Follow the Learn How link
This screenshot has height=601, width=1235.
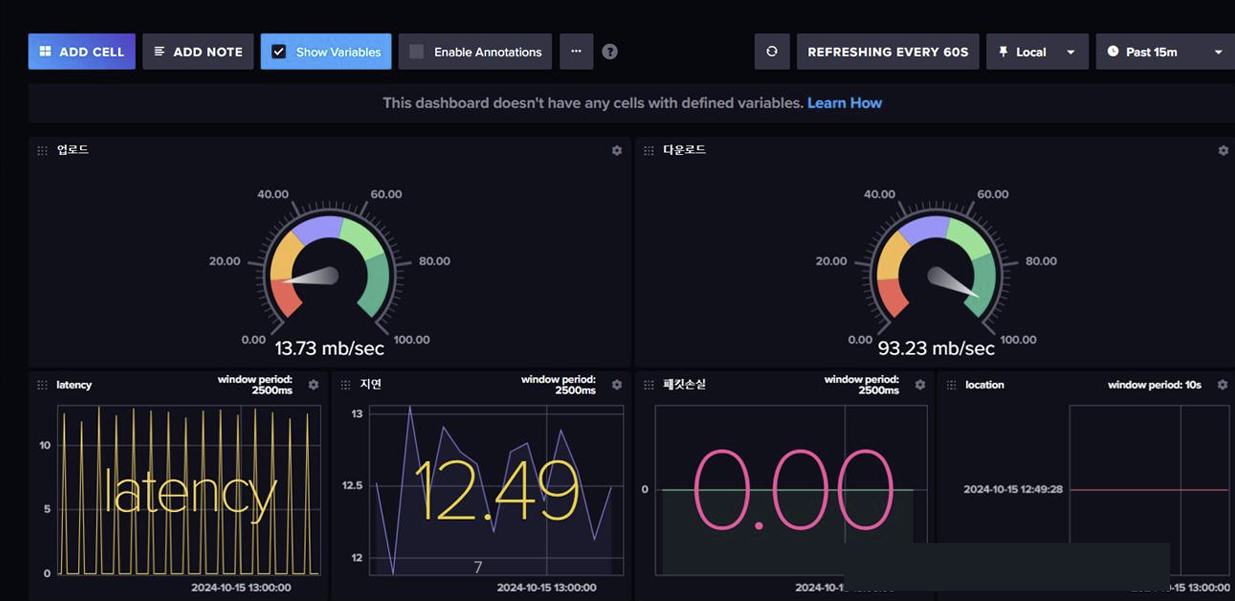(844, 103)
